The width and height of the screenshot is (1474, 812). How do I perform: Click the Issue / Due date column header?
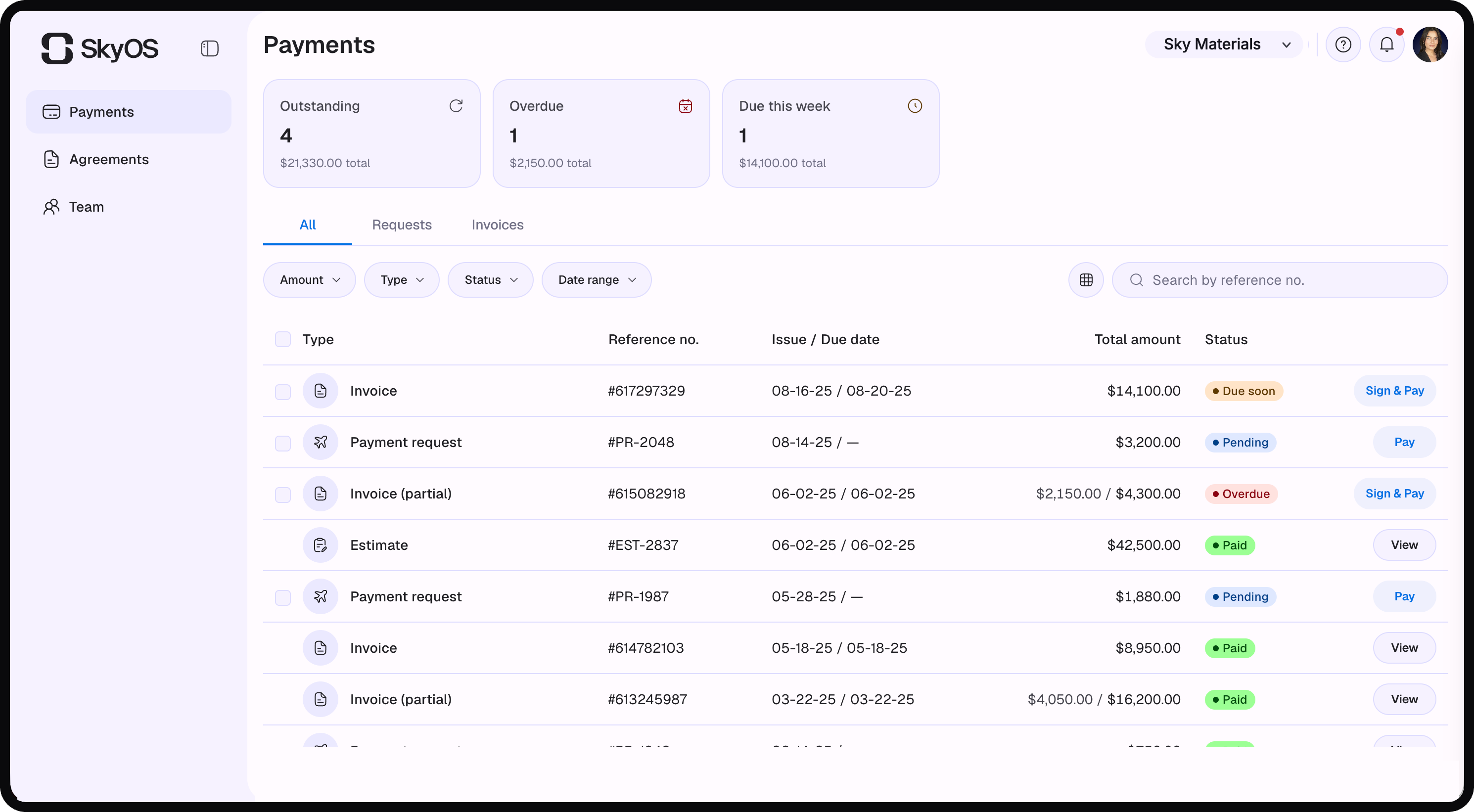pyautogui.click(x=826, y=340)
